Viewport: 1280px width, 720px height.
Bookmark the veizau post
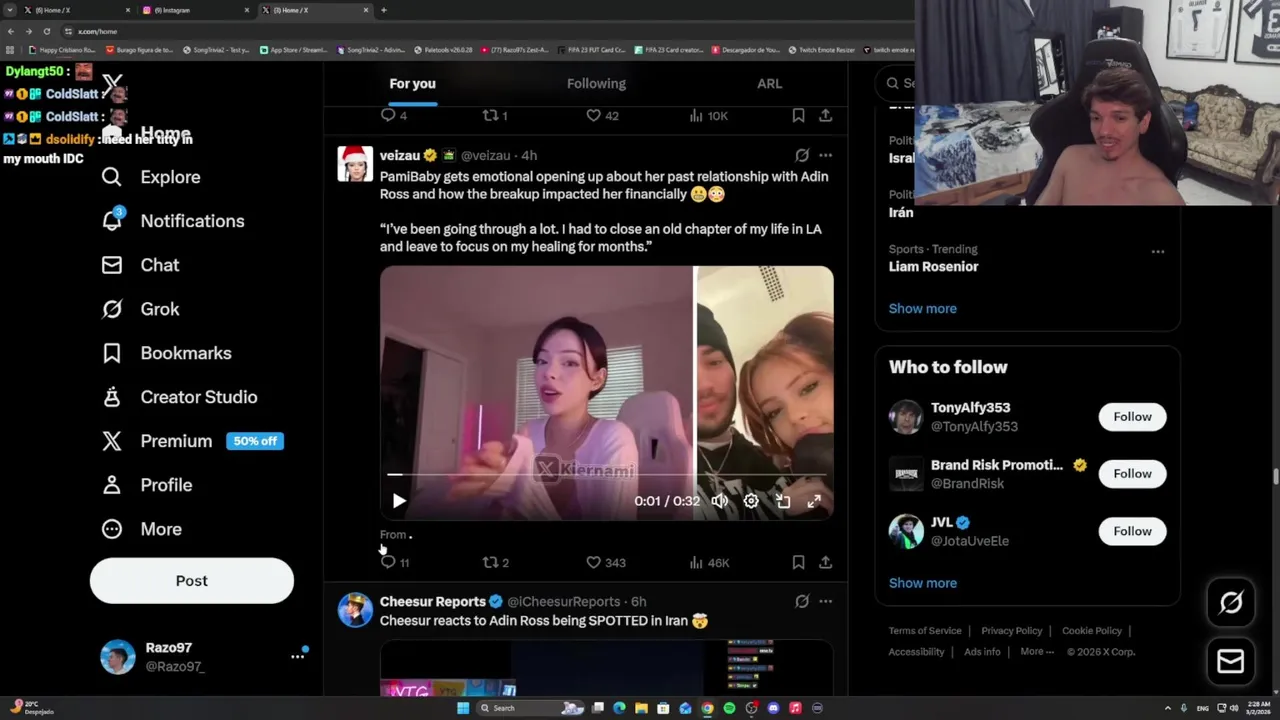[x=798, y=562]
